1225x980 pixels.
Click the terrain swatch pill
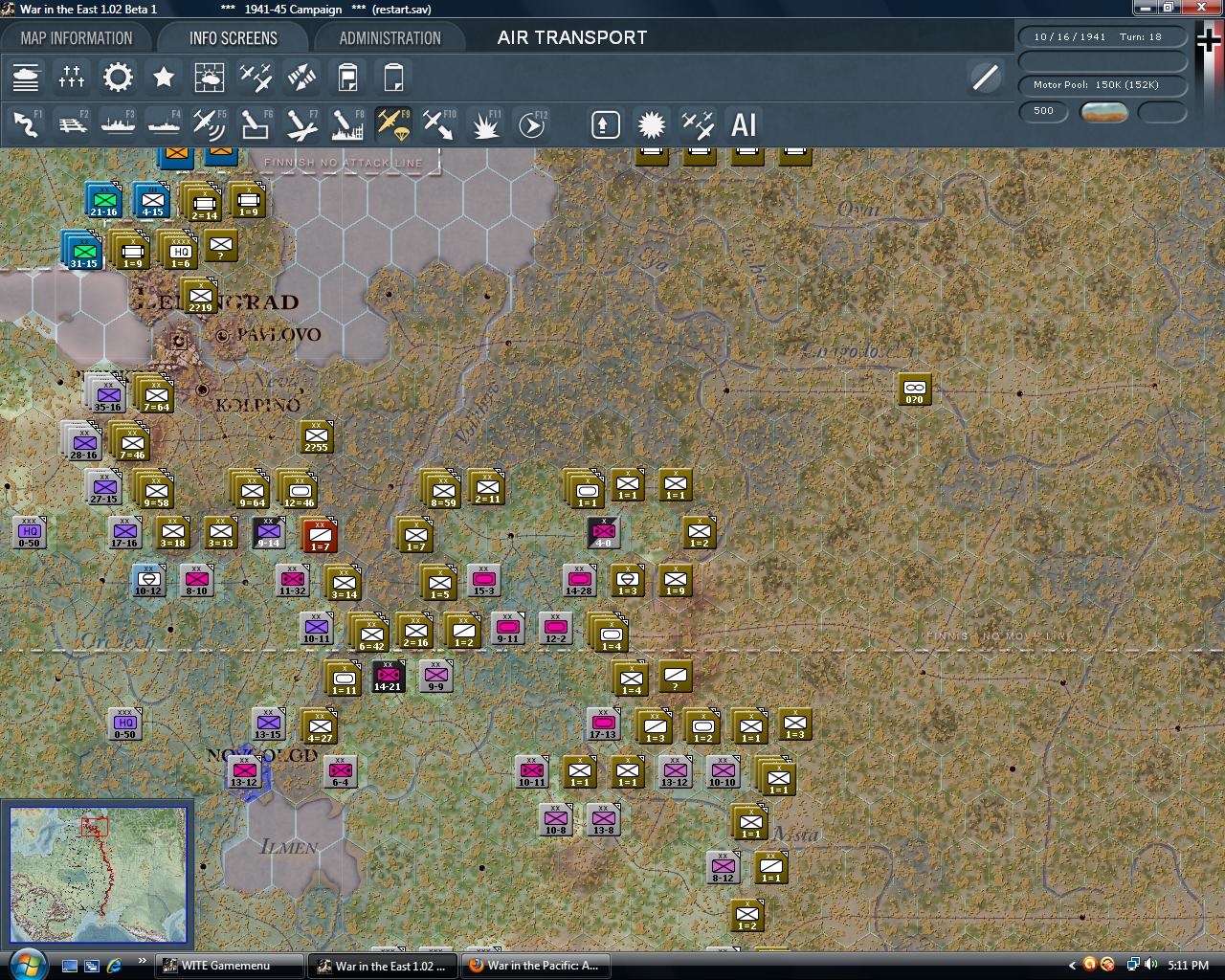point(1103,112)
